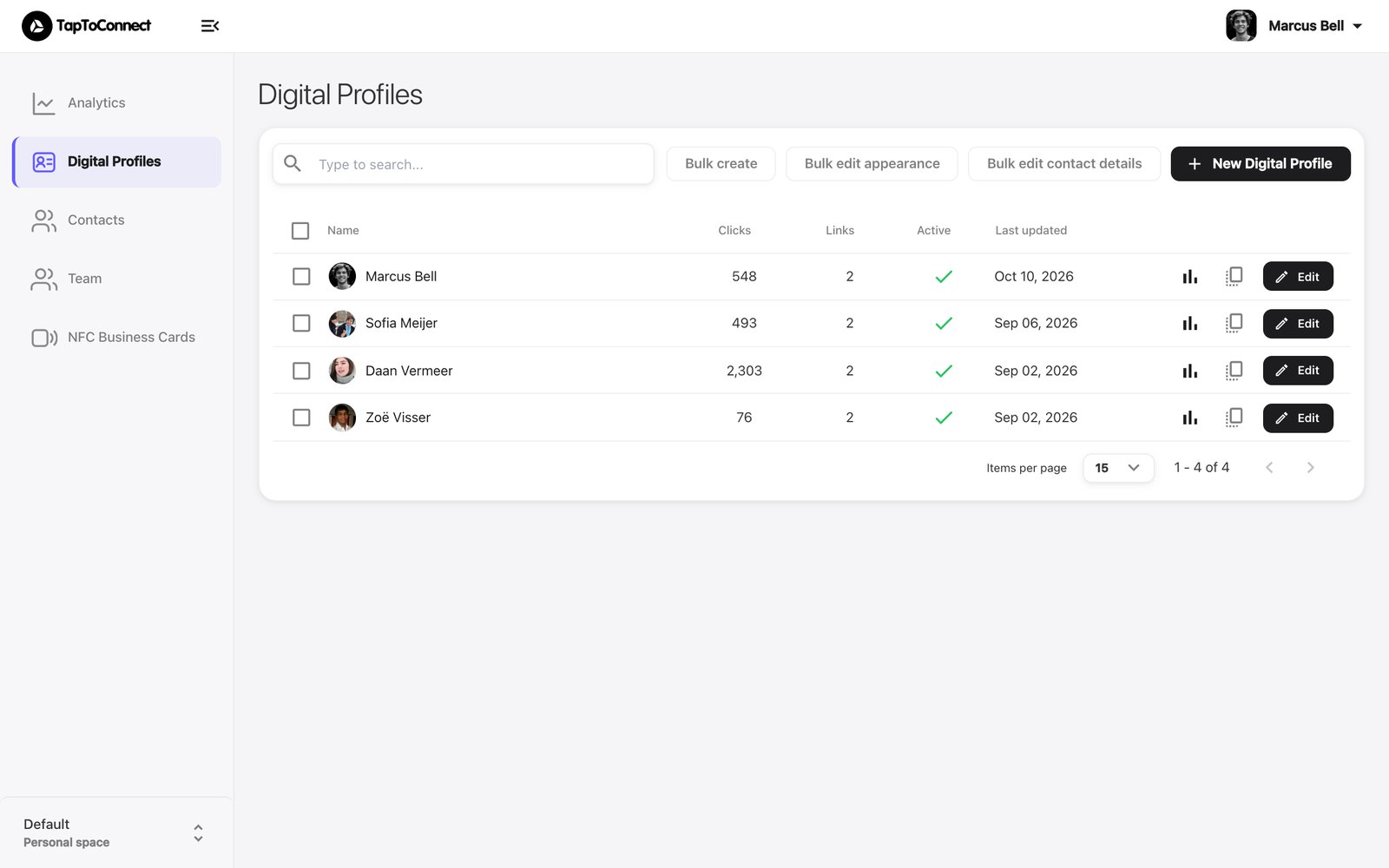Click Sofia Meijer's avatar in the table
Screen dimensions: 1389x868
[x=342, y=323]
